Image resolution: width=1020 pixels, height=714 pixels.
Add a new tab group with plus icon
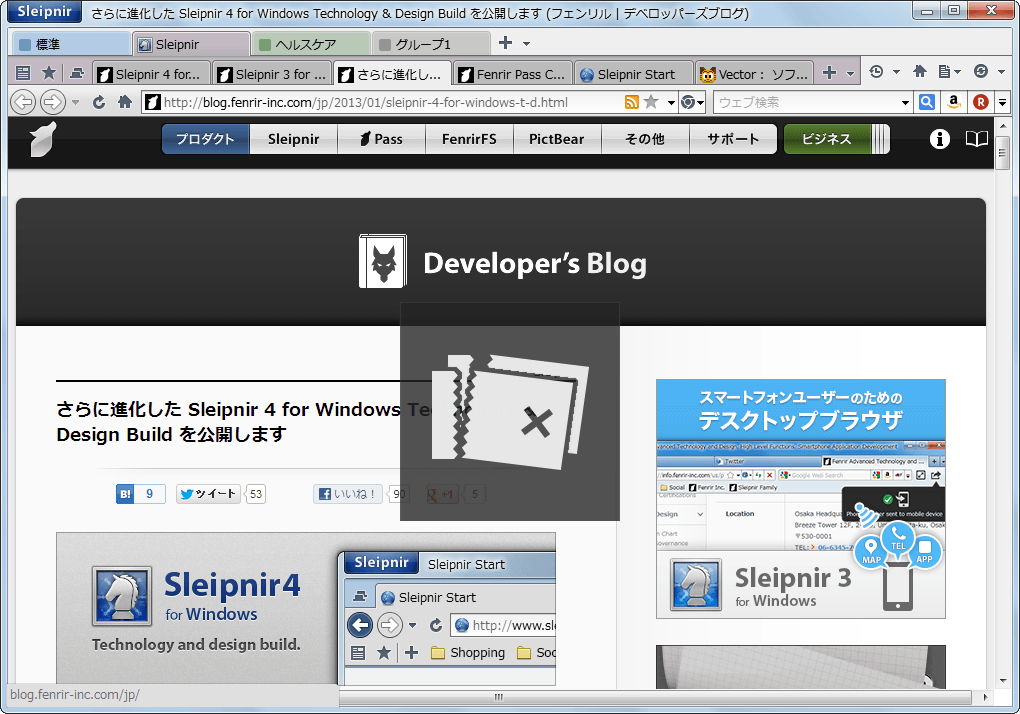(505, 43)
